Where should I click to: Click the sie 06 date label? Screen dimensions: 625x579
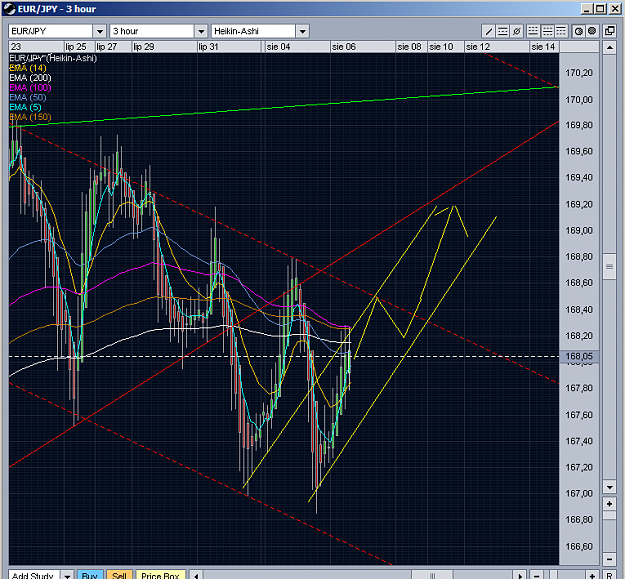344,47
